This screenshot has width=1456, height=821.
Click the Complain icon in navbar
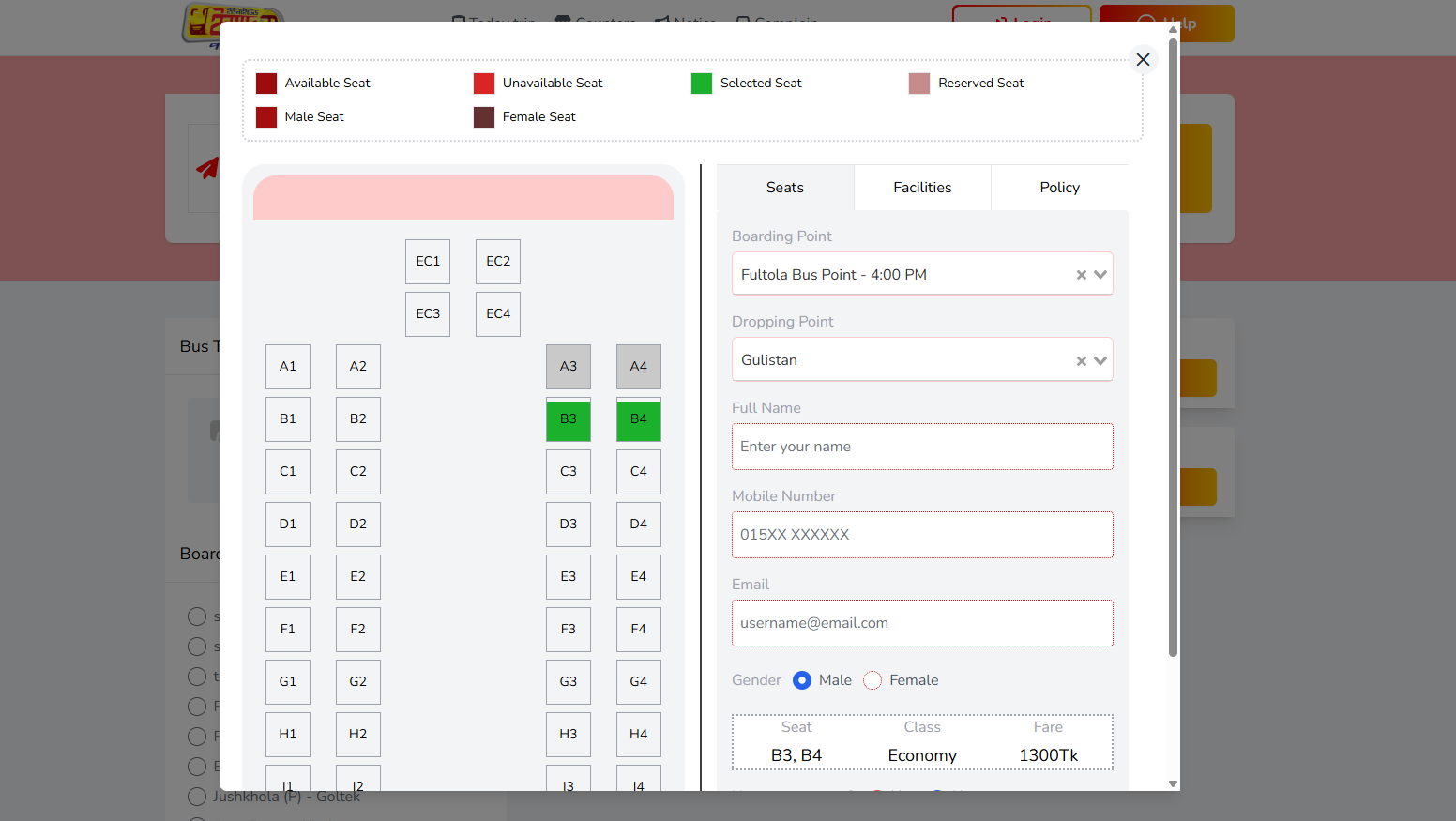(743, 21)
